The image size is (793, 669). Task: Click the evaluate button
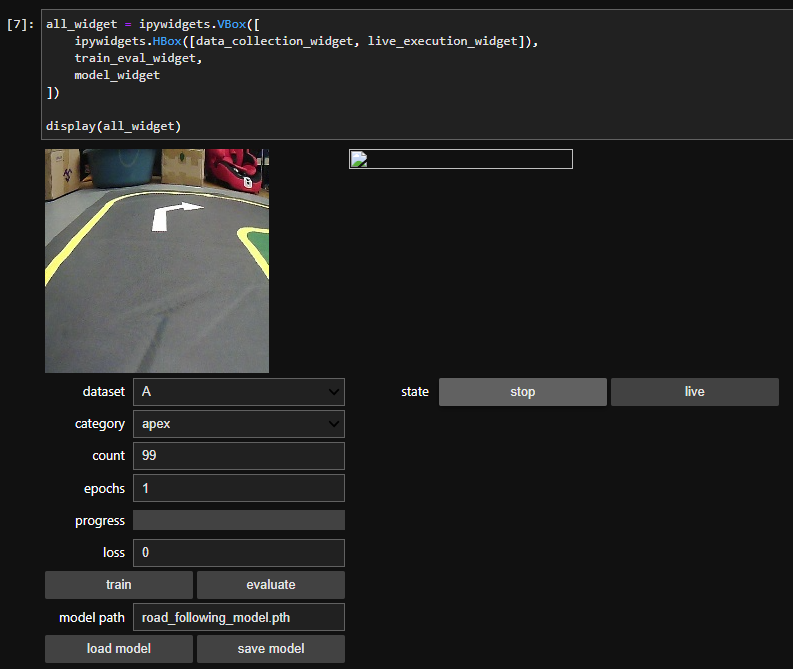pyautogui.click(x=270, y=585)
